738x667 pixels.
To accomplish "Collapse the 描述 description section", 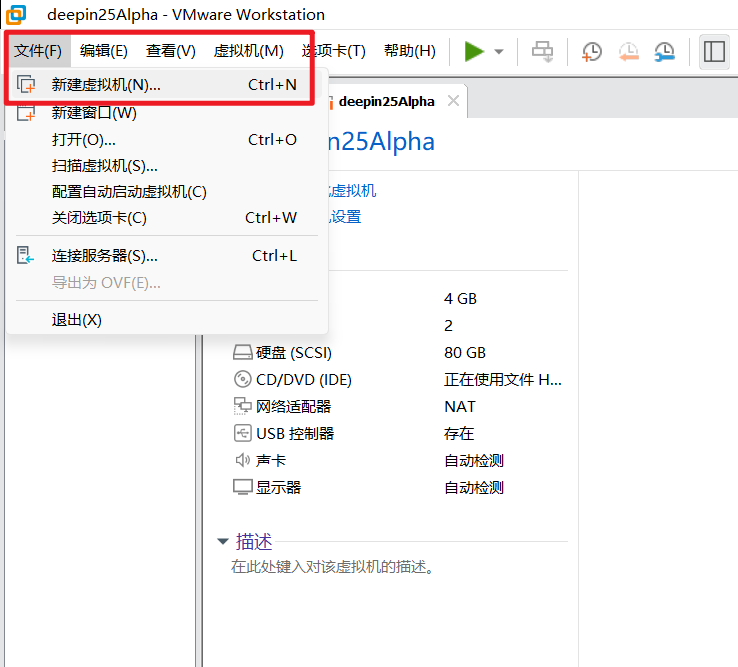I will 223,542.
